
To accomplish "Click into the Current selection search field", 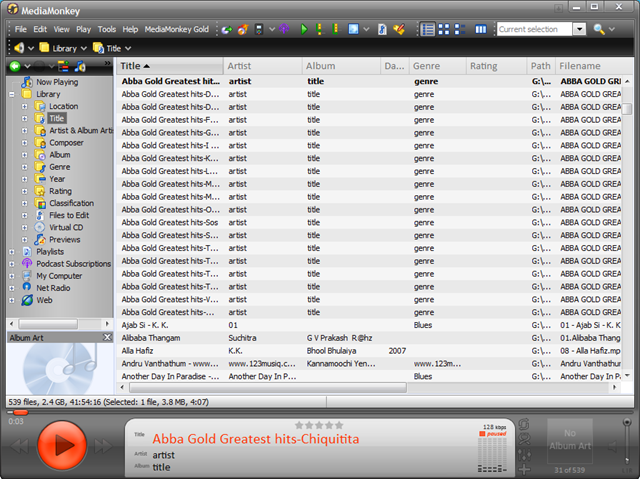I will pos(534,29).
